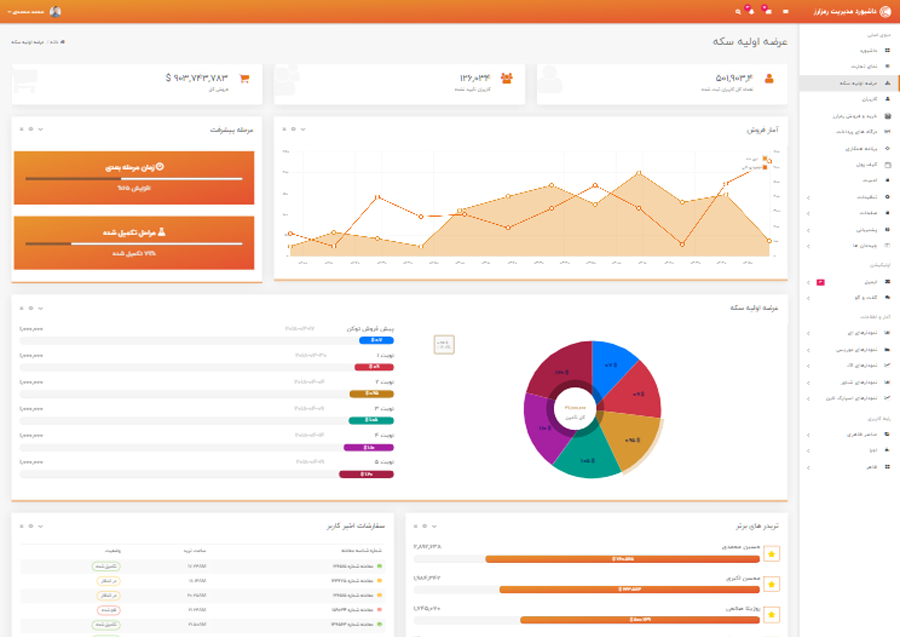Open the user profile dropdown in header
Viewport: 900px width, 637px height.
point(34,11)
